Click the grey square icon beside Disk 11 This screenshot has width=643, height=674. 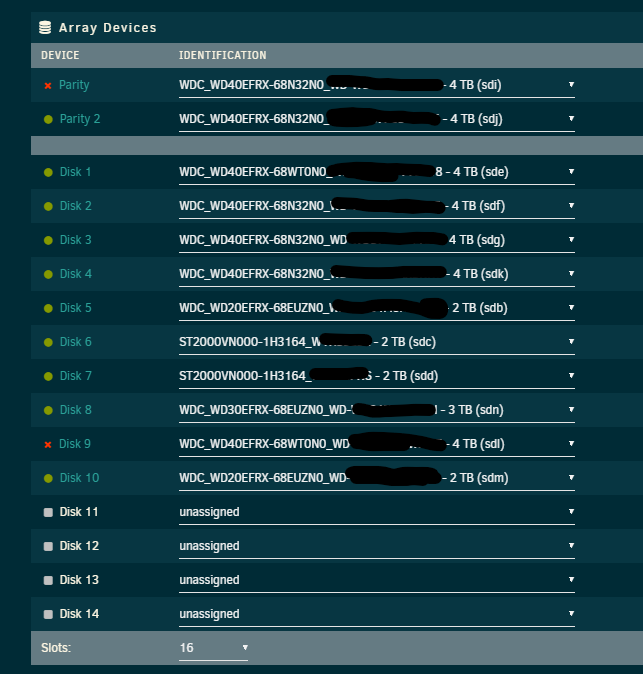point(48,512)
